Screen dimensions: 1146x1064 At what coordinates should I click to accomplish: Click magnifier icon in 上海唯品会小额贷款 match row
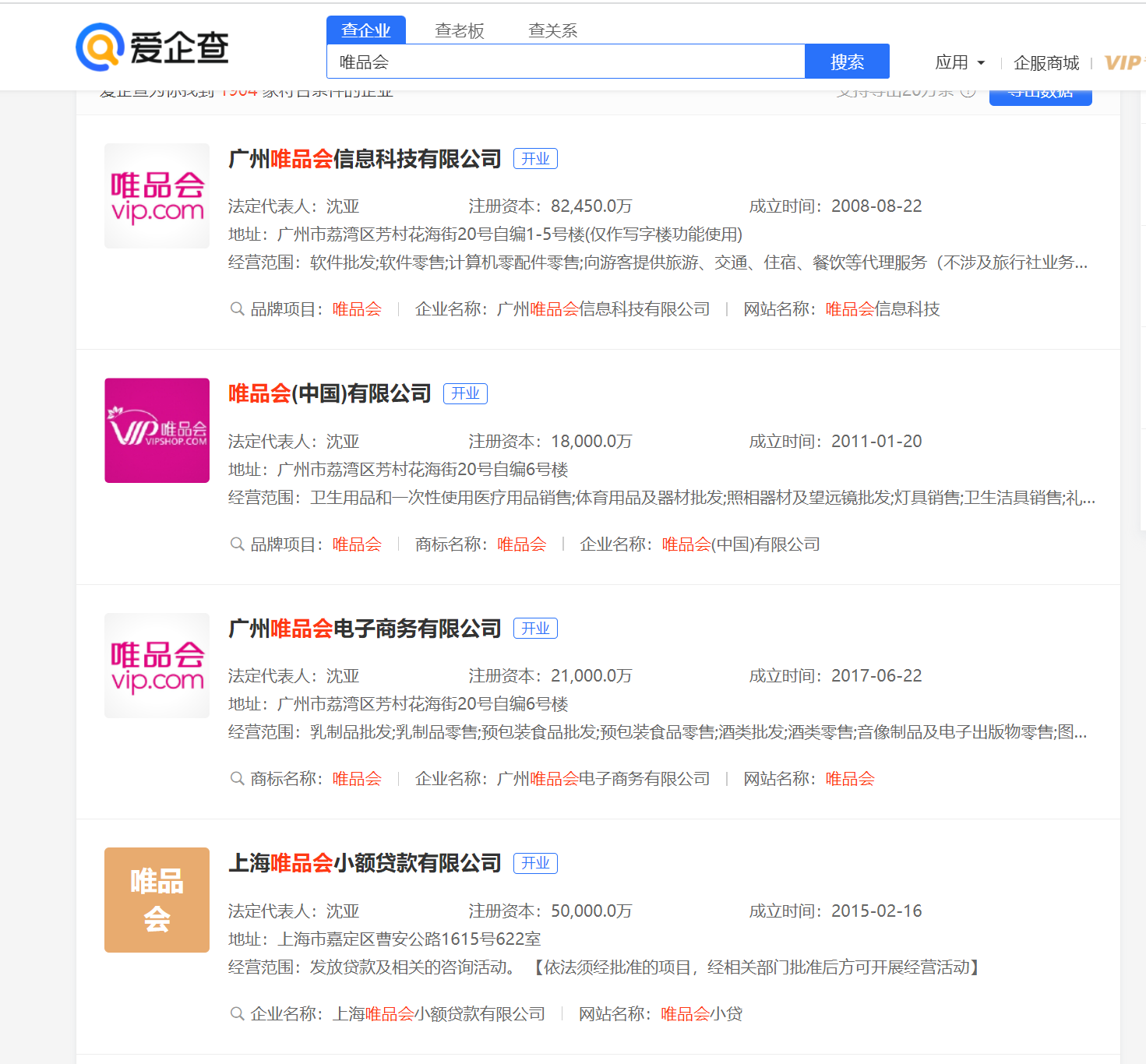coord(238,1014)
